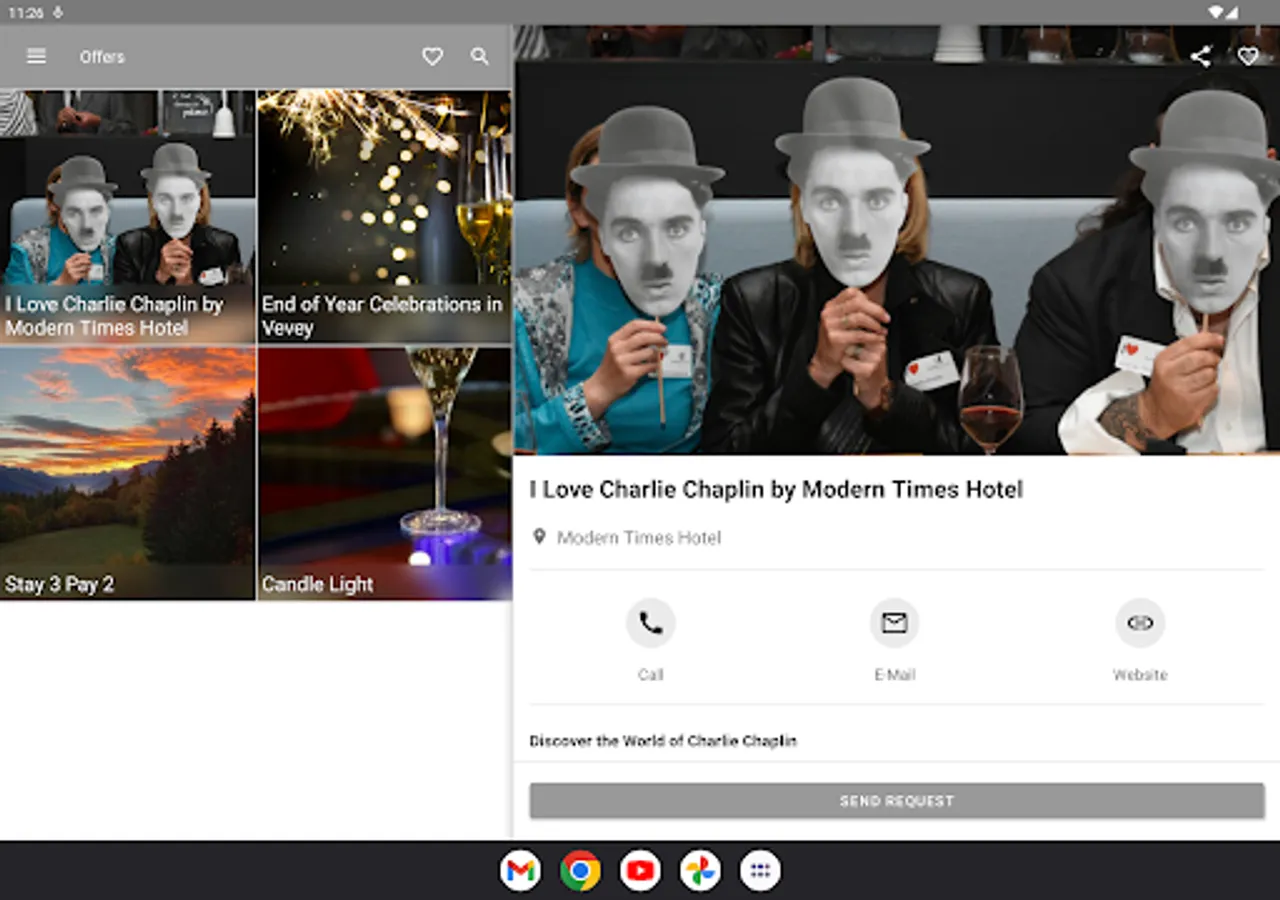1280x900 pixels.
Task: Tap the Modern Times Hotel location text
Action: [639, 538]
